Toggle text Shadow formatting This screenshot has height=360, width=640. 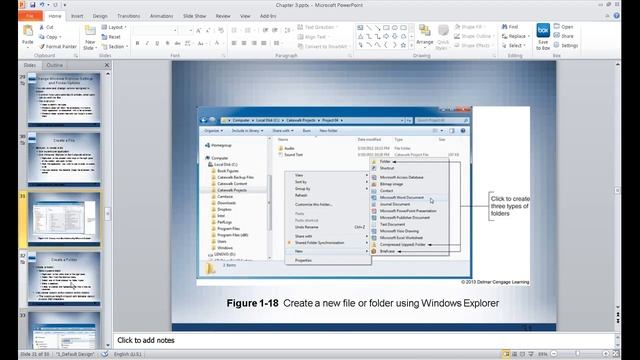167,43
